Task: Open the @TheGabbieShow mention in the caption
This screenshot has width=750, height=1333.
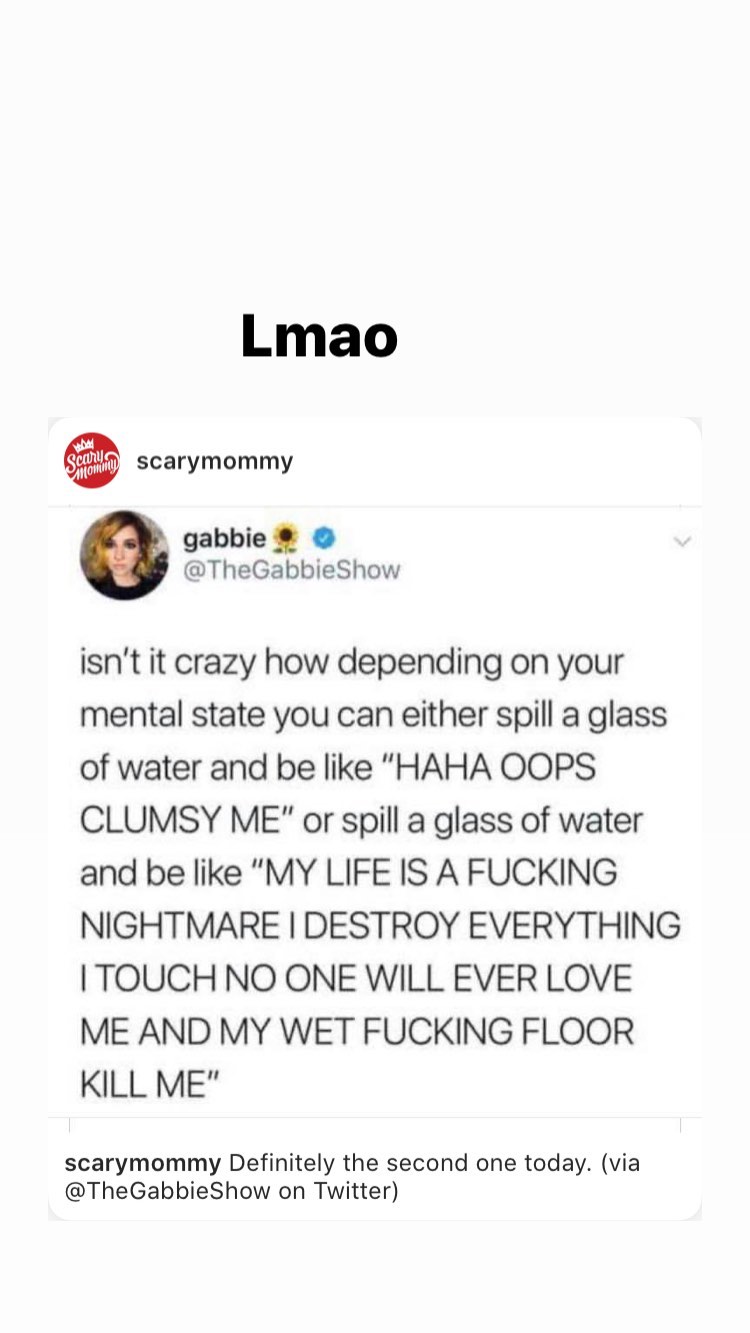Action: coord(168,1191)
